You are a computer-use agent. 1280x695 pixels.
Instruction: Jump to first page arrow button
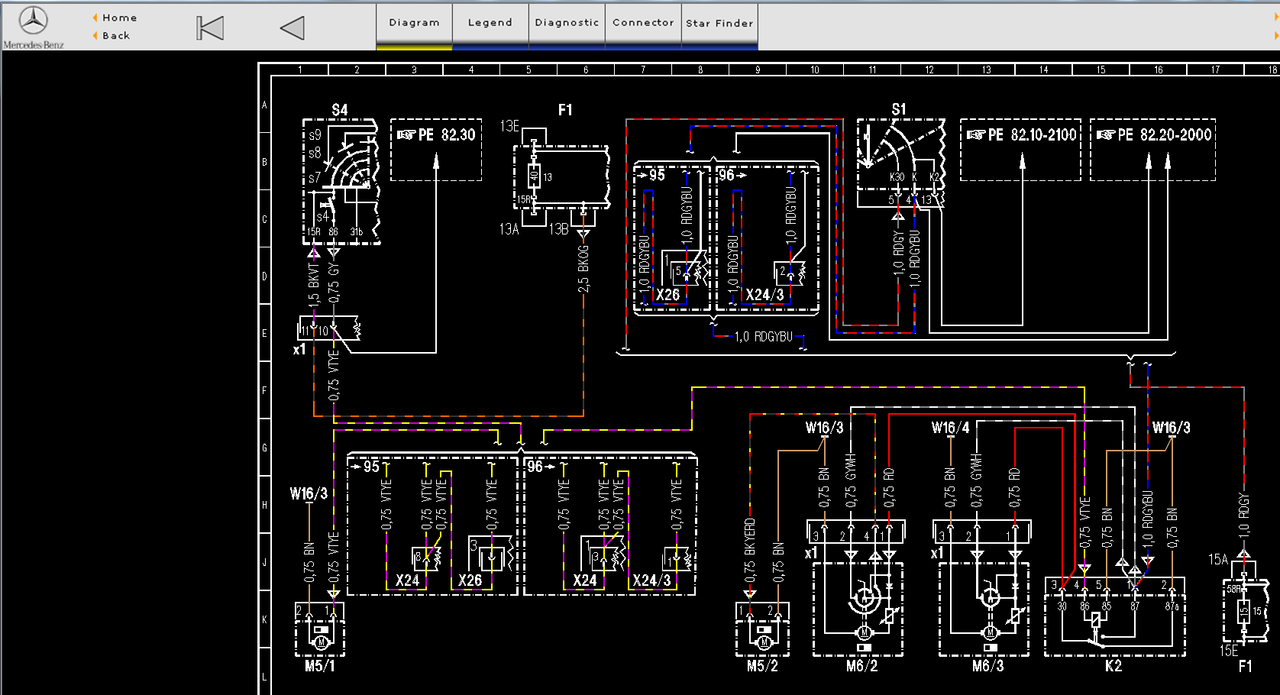click(x=210, y=28)
